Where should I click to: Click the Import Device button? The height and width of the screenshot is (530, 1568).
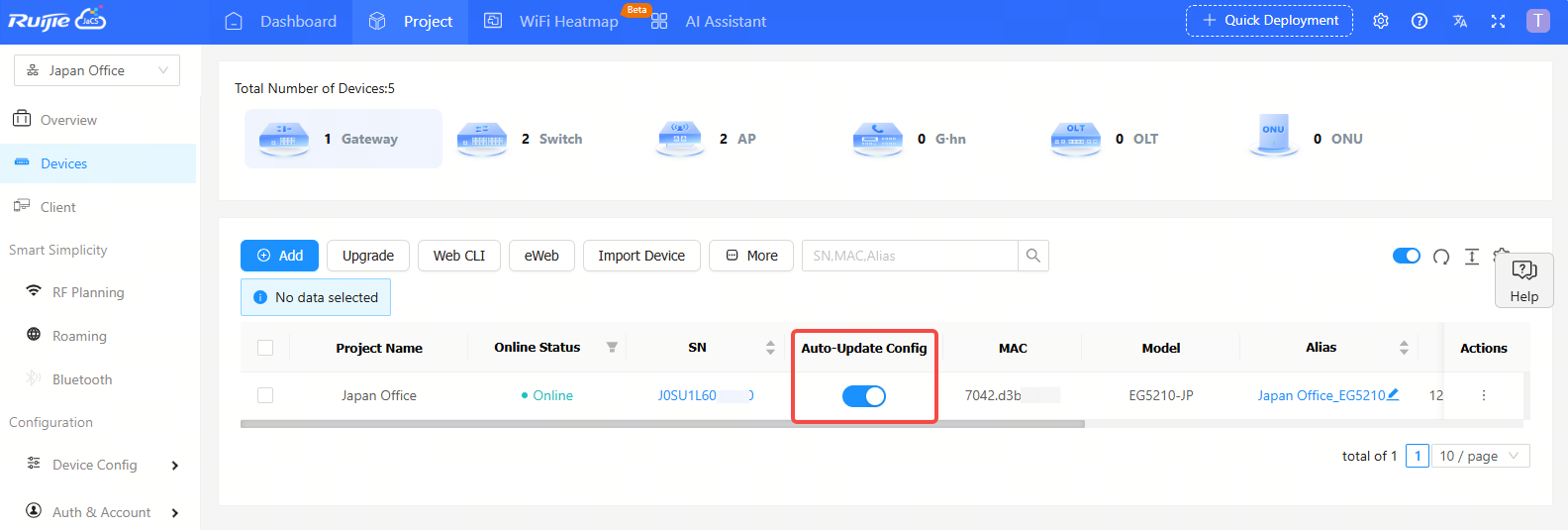(x=641, y=256)
